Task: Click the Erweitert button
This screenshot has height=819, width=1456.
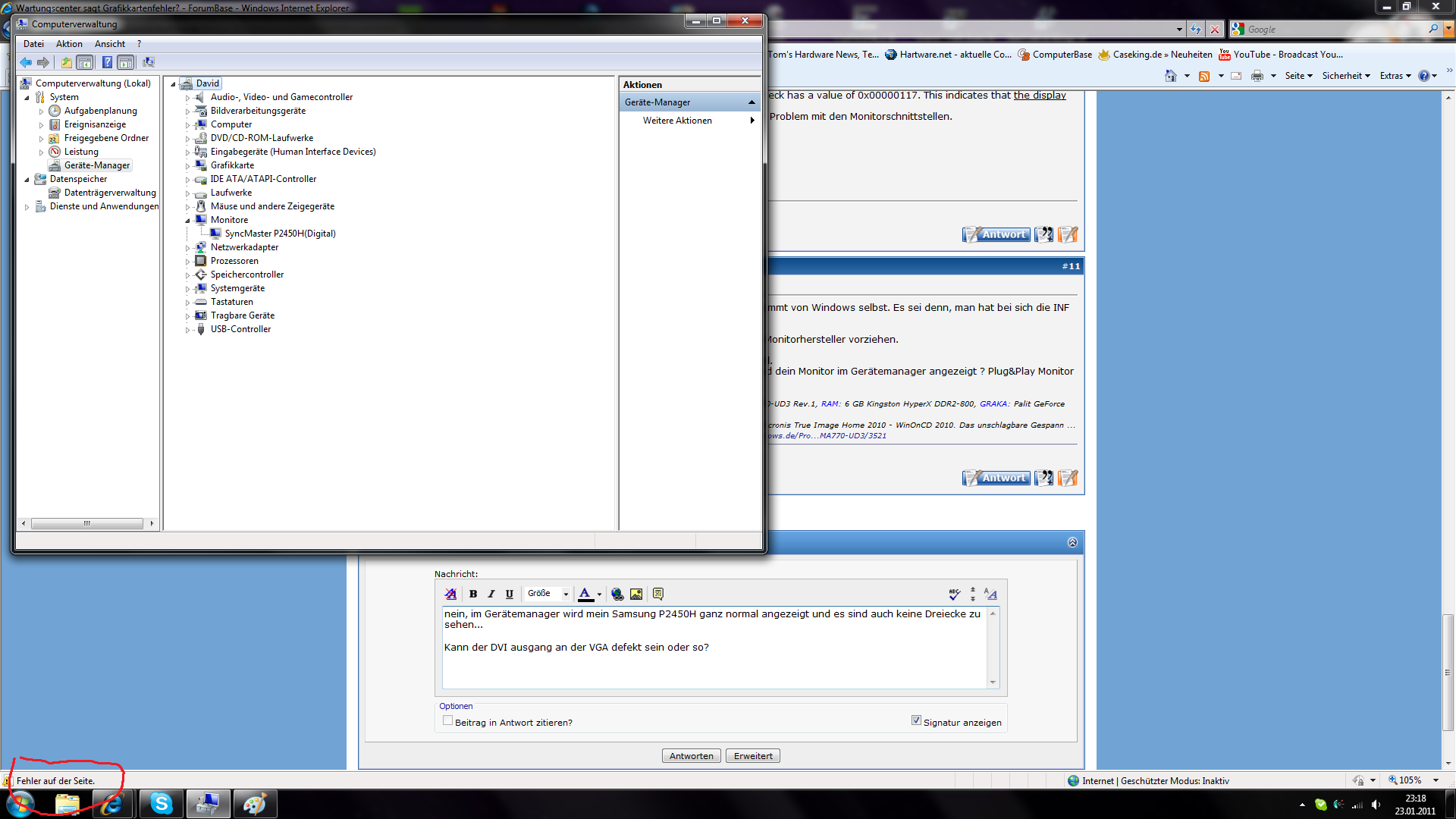Action: [752, 756]
